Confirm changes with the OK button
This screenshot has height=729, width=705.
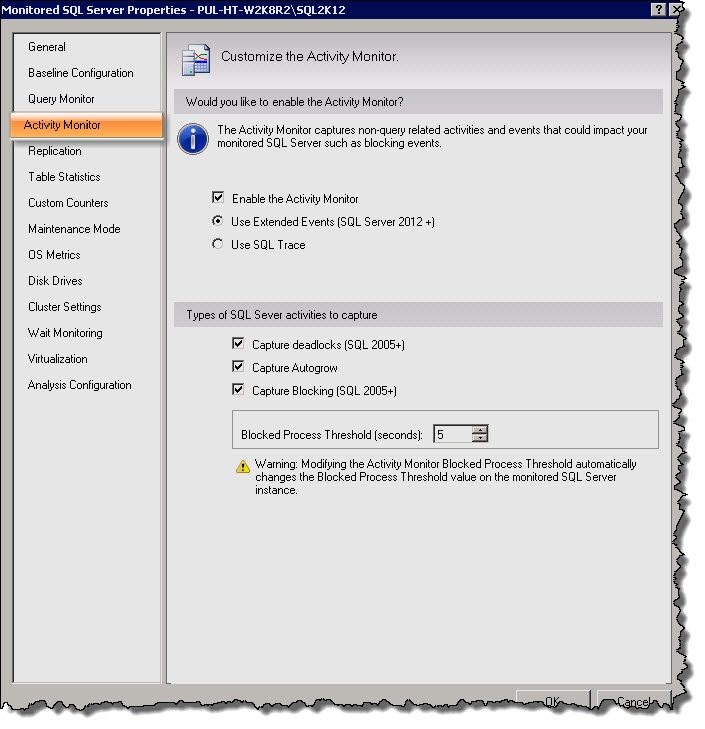coord(553,702)
